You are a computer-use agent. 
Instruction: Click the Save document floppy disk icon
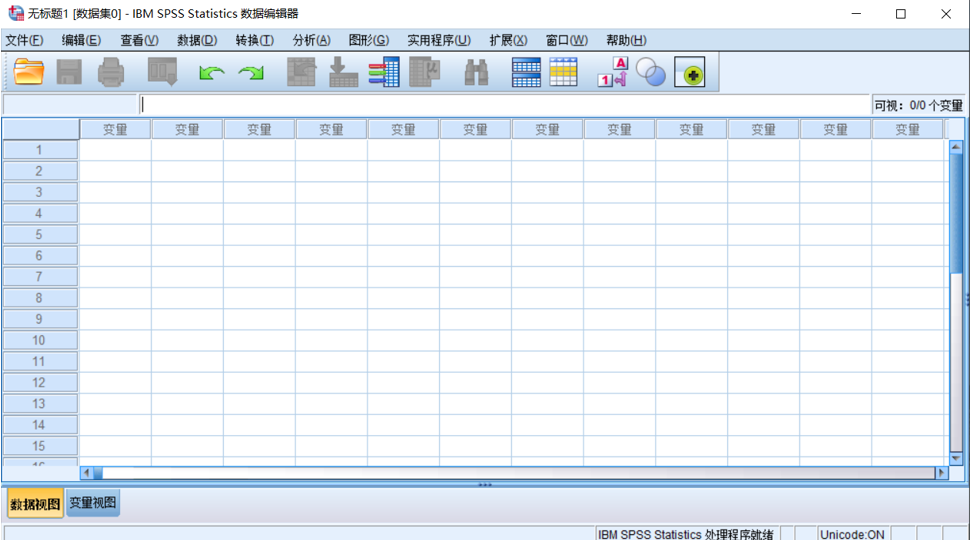pos(69,72)
